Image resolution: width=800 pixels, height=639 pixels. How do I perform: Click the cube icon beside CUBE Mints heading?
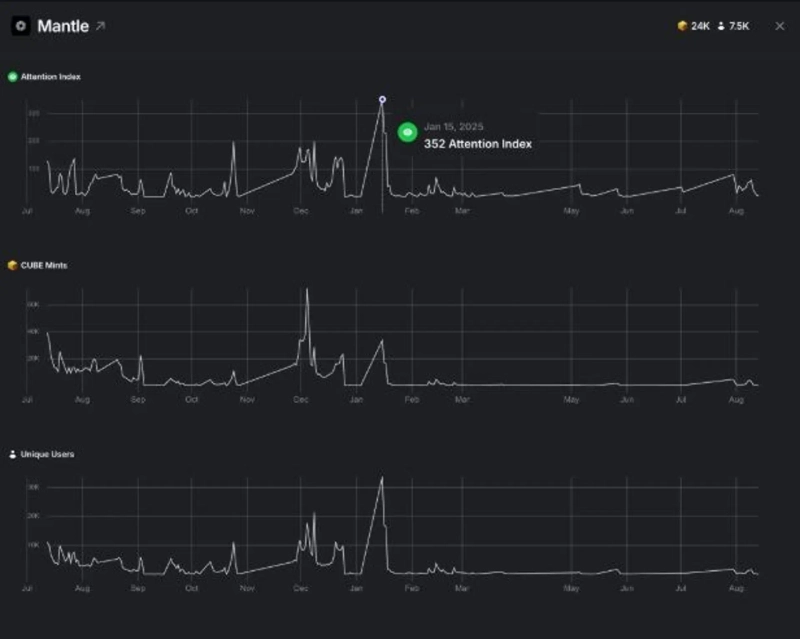tap(13, 265)
